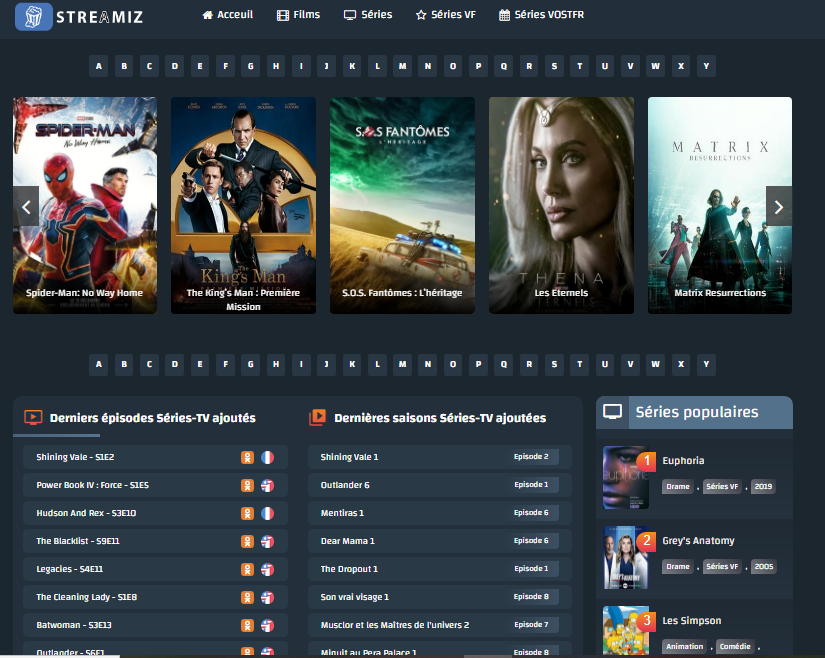
Task: Click the French flag on Shining Vale - S1E2
Action: pyautogui.click(x=267, y=458)
